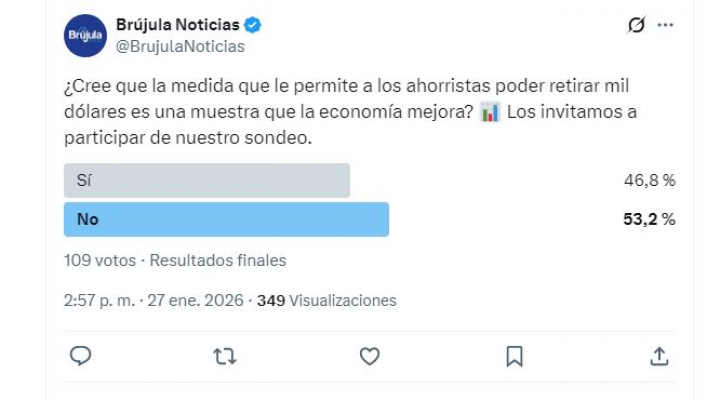The width and height of the screenshot is (720, 400).
Task: Open the @BrujulaNoticias handle link
Action: click(x=180, y=46)
